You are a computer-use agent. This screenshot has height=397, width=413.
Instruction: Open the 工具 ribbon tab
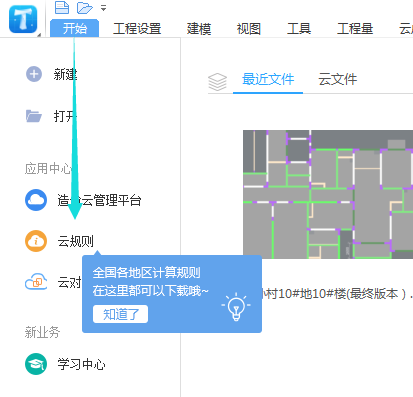click(299, 29)
